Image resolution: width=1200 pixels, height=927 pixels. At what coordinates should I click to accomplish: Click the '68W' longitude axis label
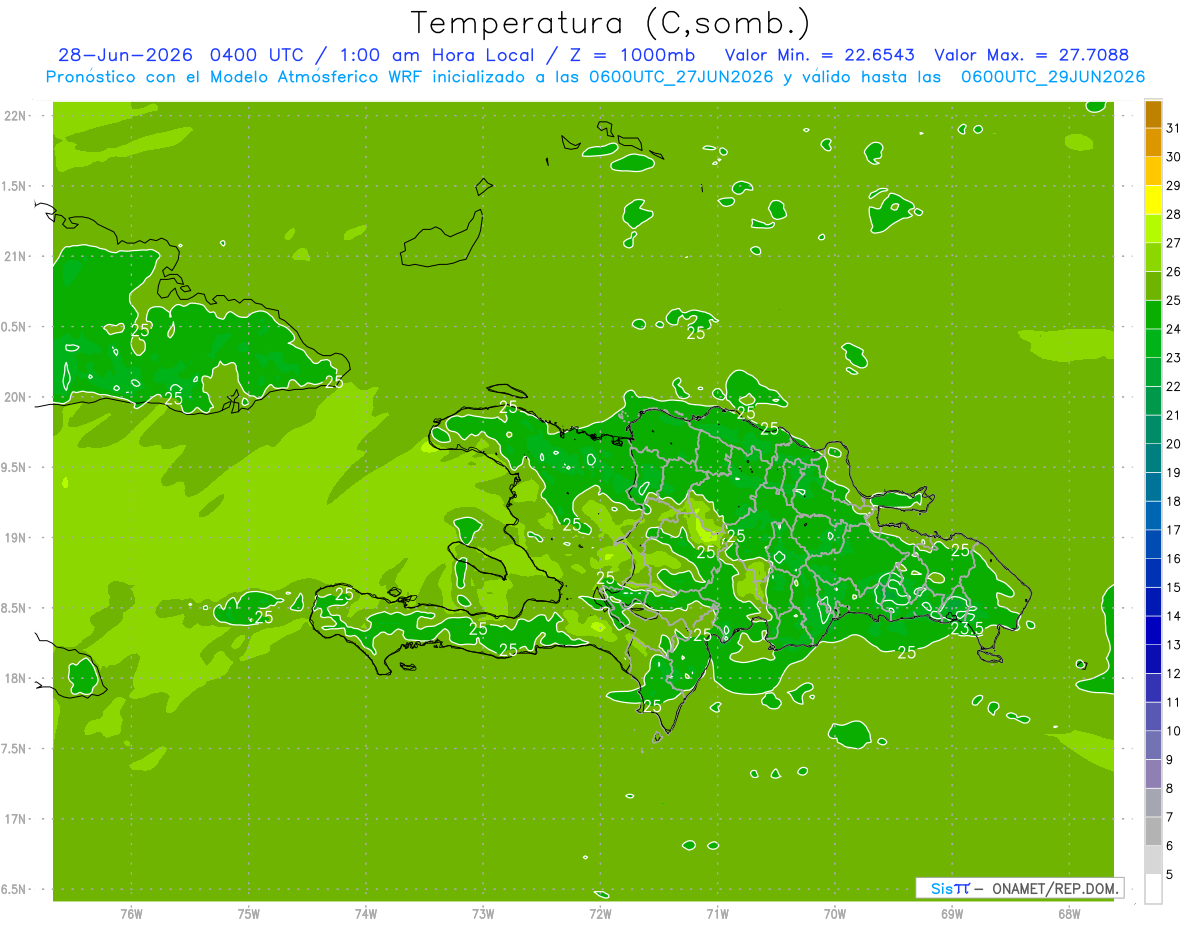[x=1069, y=914]
